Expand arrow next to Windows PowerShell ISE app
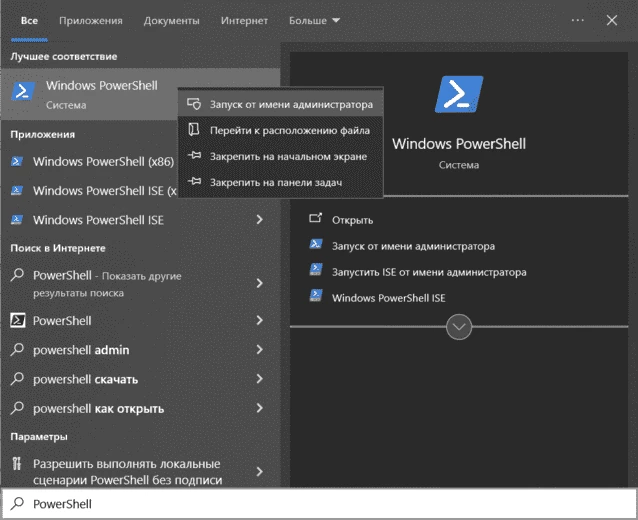The width and height of the screenshot is (638, 520). coord(259,220)
